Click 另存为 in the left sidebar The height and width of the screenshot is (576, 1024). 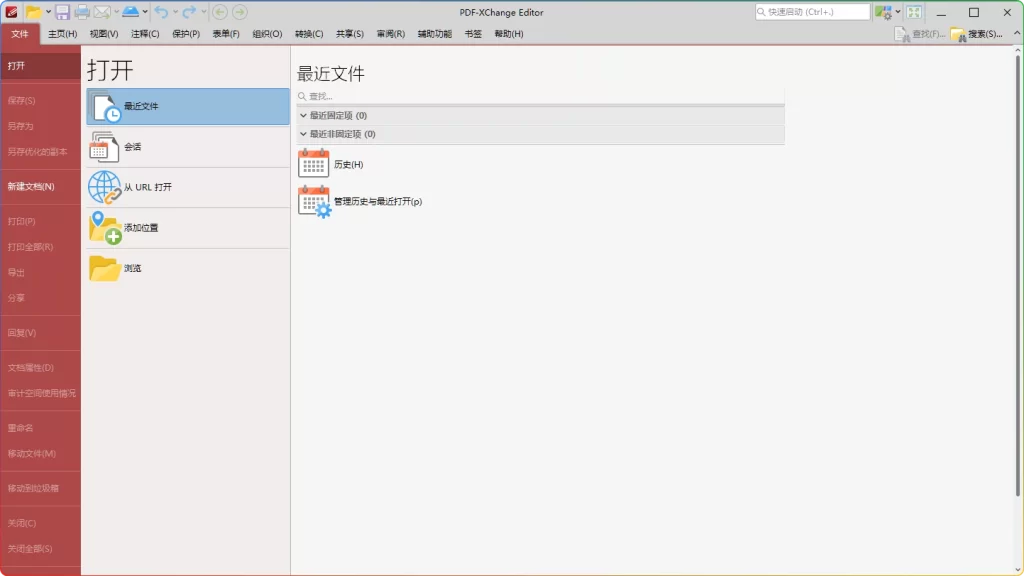tap(22, 125)
